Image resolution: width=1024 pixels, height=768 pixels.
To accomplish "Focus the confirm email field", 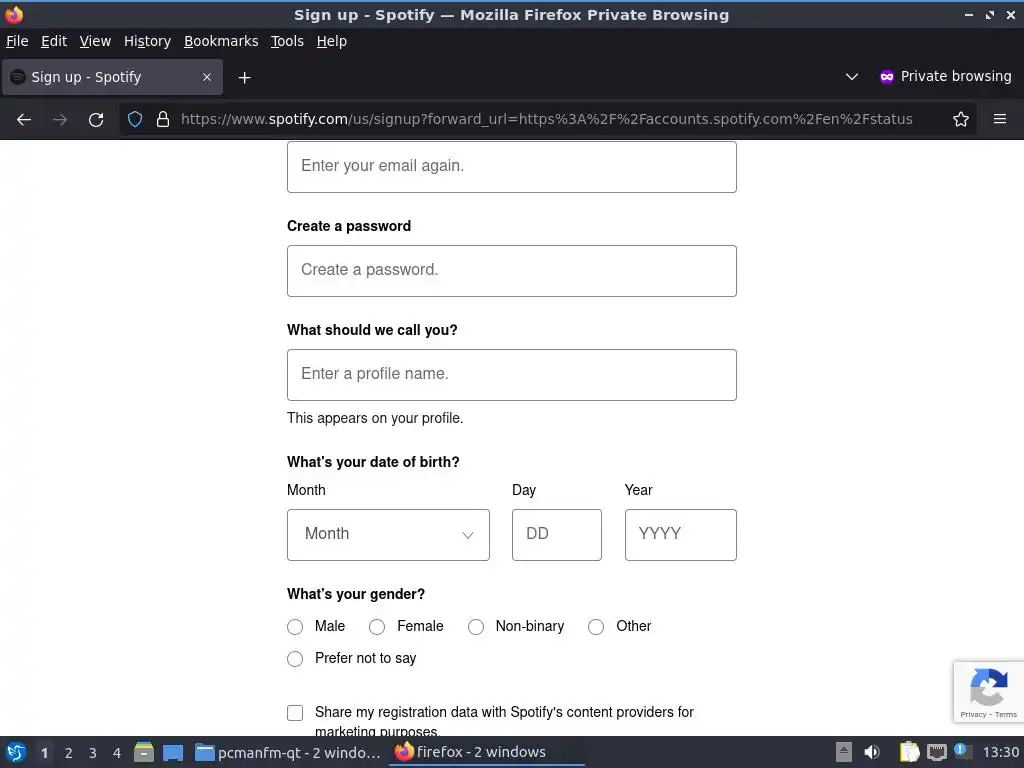I will [x=512, y=167].
